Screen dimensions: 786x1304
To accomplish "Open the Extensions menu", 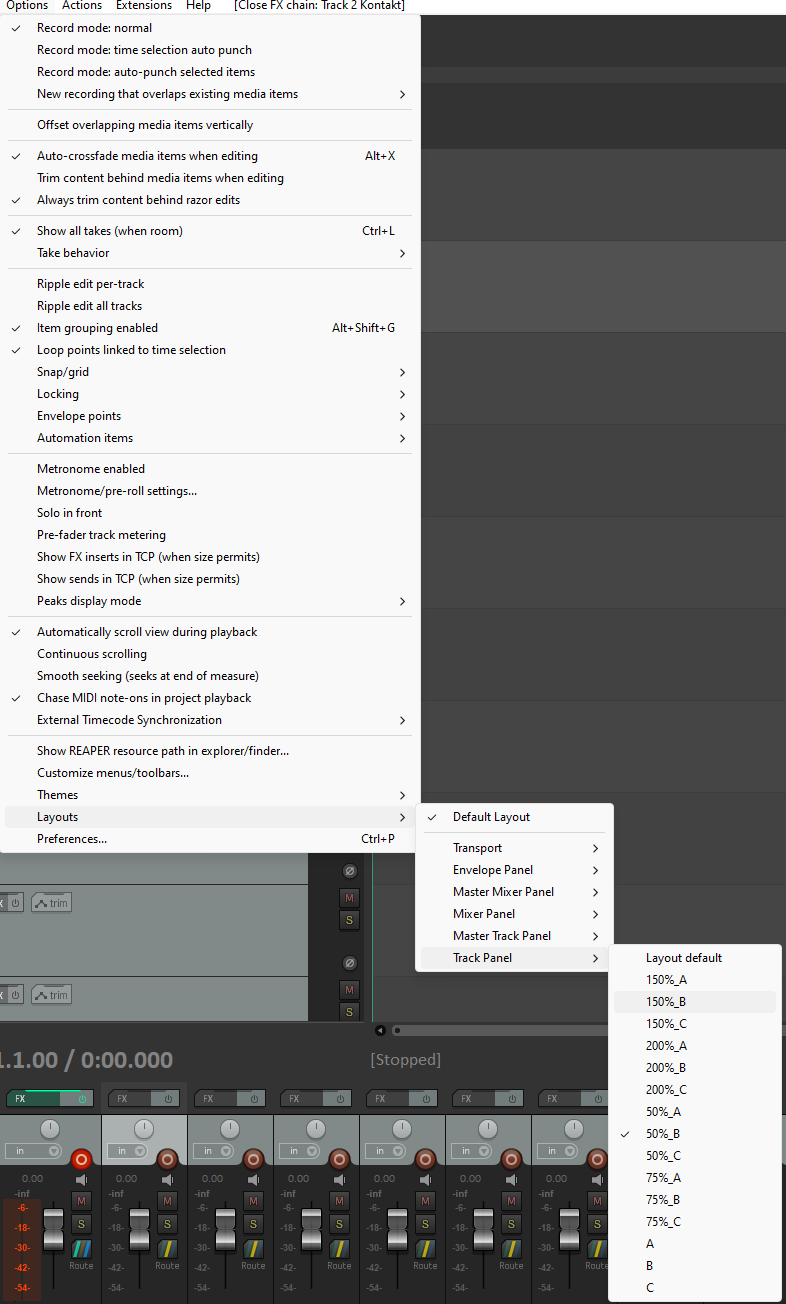I will (x=144, y=6).
